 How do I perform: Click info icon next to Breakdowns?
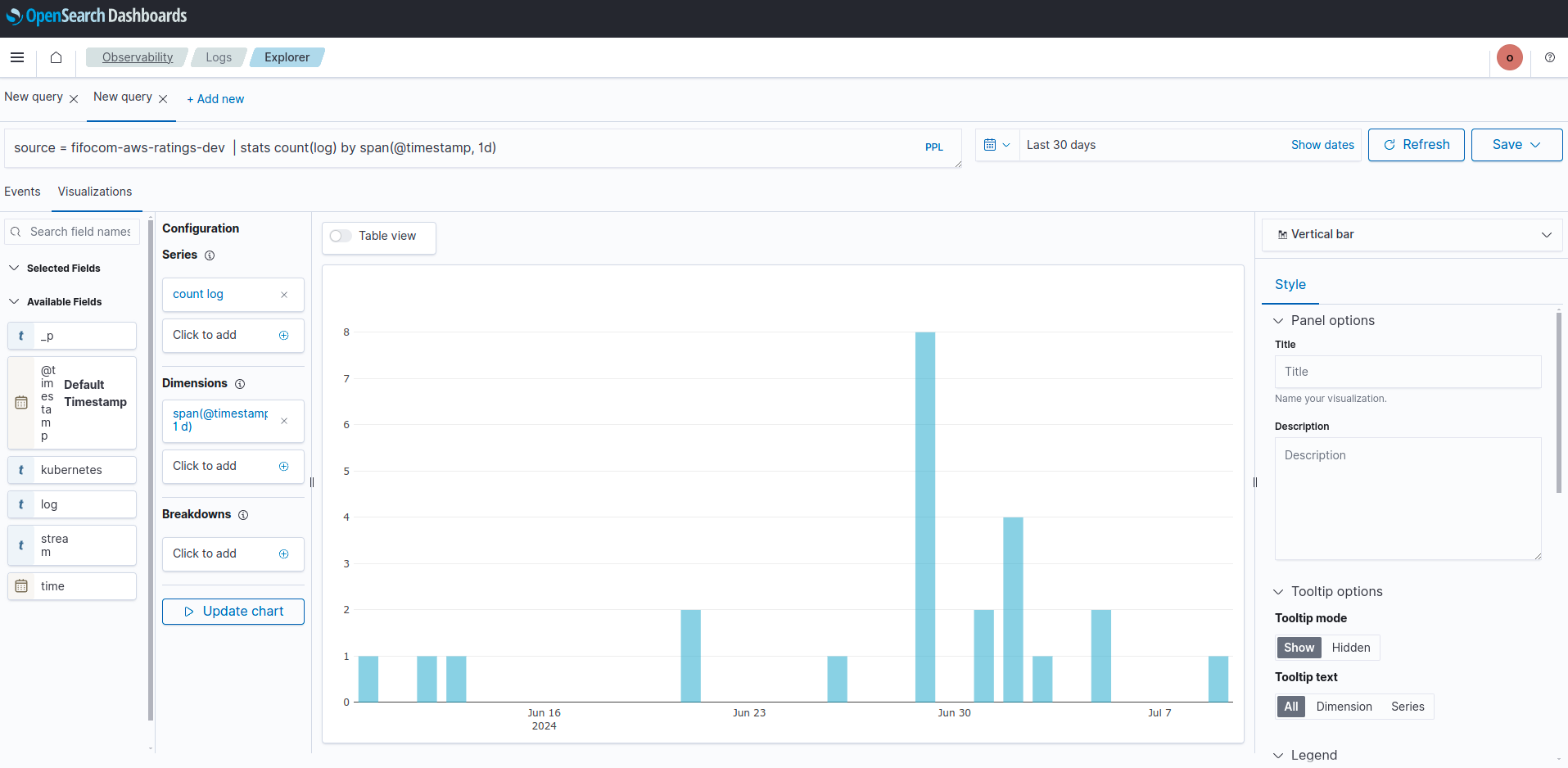click(243, 515)
